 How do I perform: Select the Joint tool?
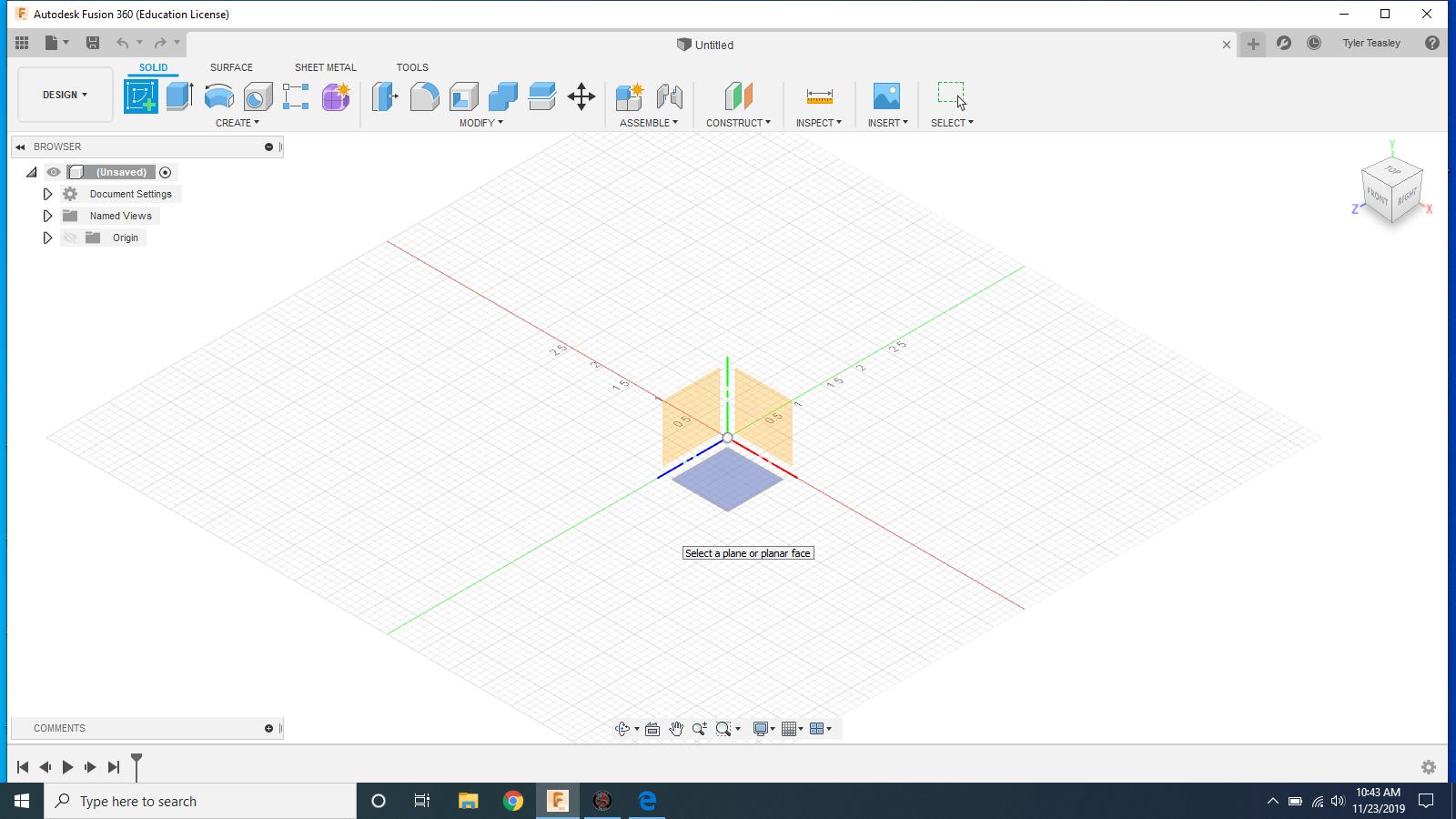pyautogui.click(x=669, y=96)
